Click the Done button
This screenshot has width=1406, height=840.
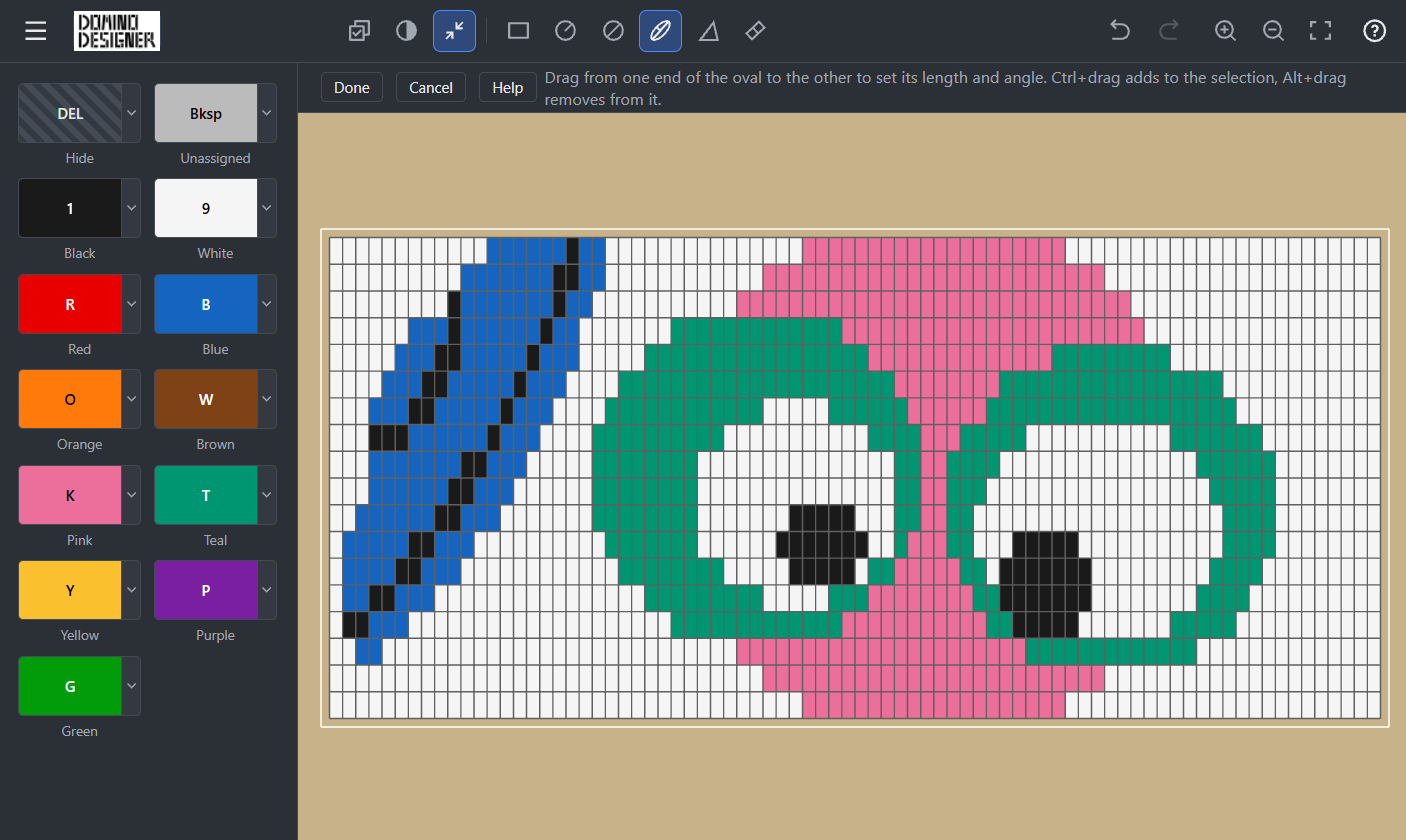[x=352, y=87]
